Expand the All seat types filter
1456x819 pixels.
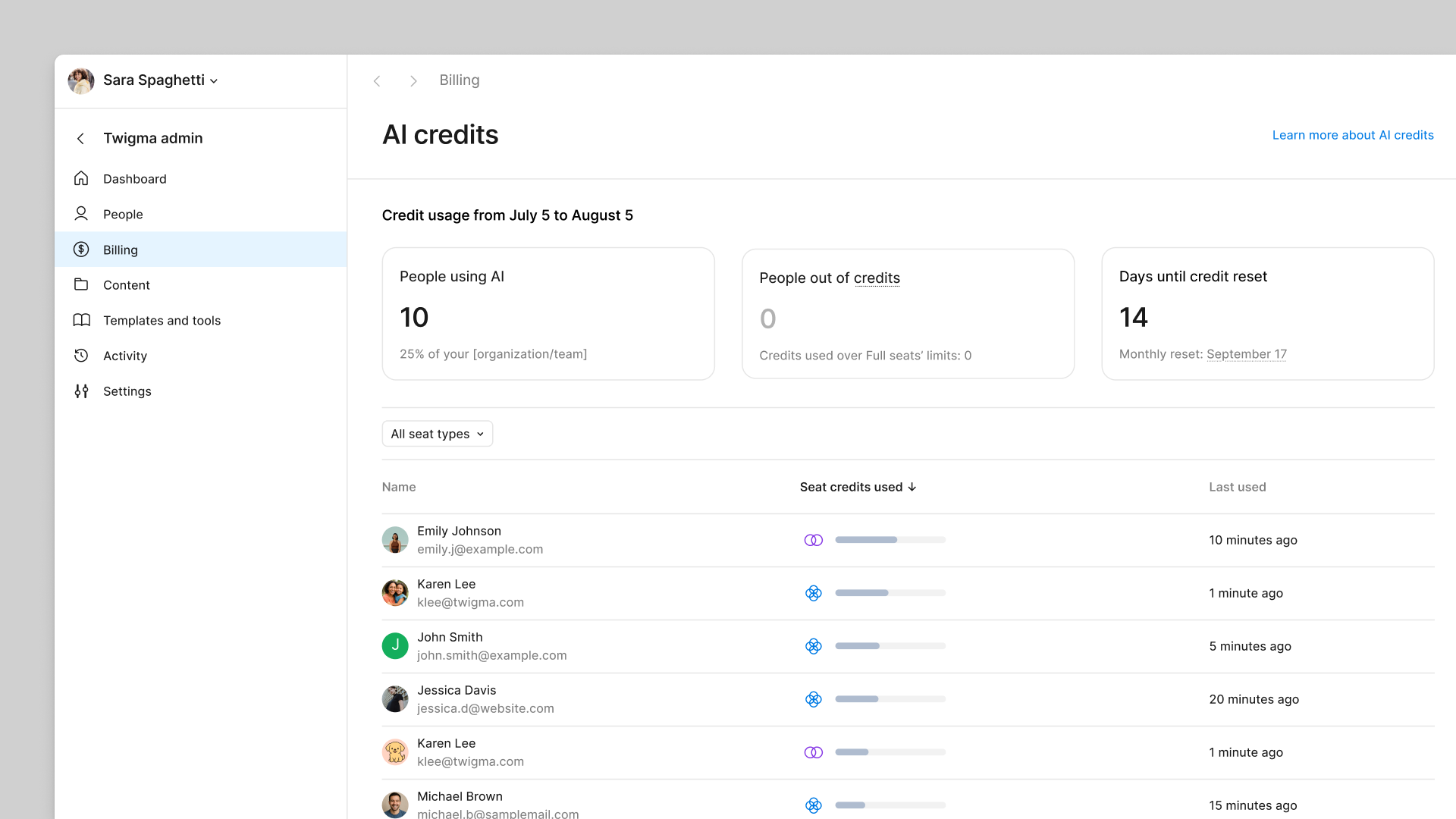pyautogui.click(x=437, y=433)
